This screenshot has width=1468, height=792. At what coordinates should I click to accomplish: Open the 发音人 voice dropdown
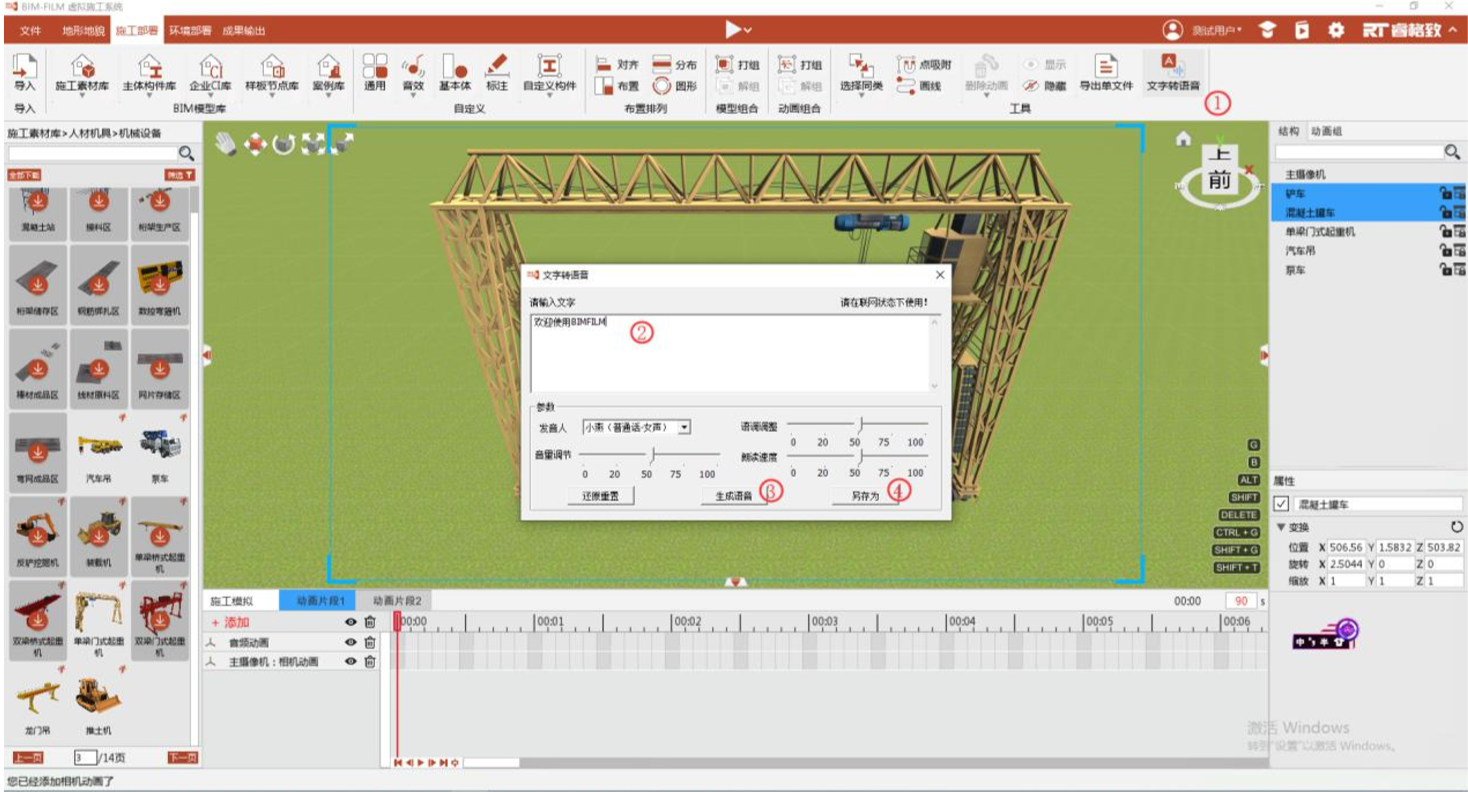pos(684,427)
